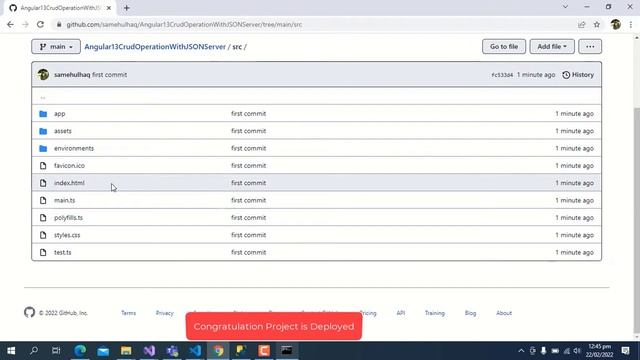Screen dimensions: 640x360
Task: Open the Privacy footer link
Action: click(164, 313)
